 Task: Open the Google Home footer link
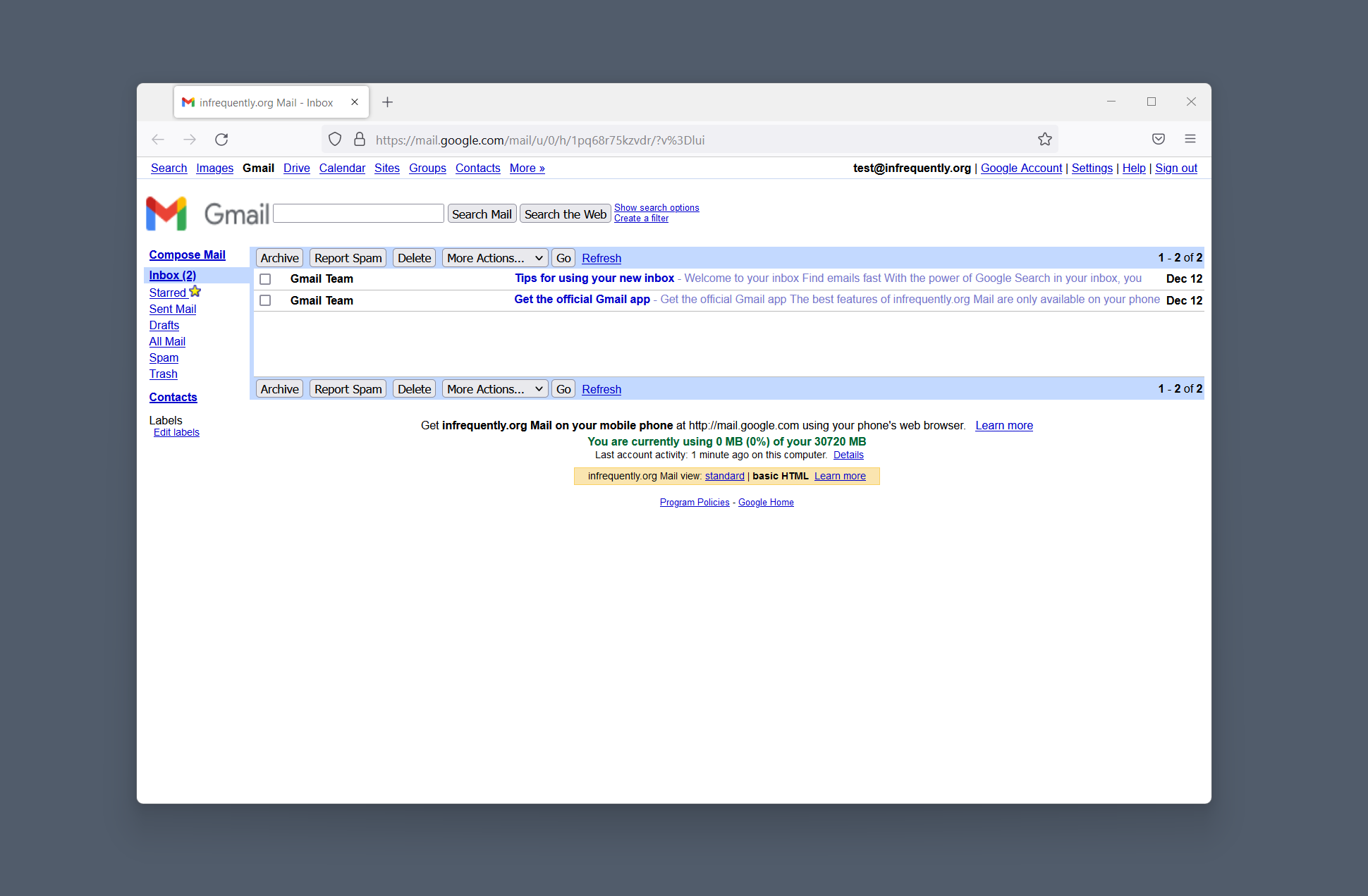(x=766, y=502)
